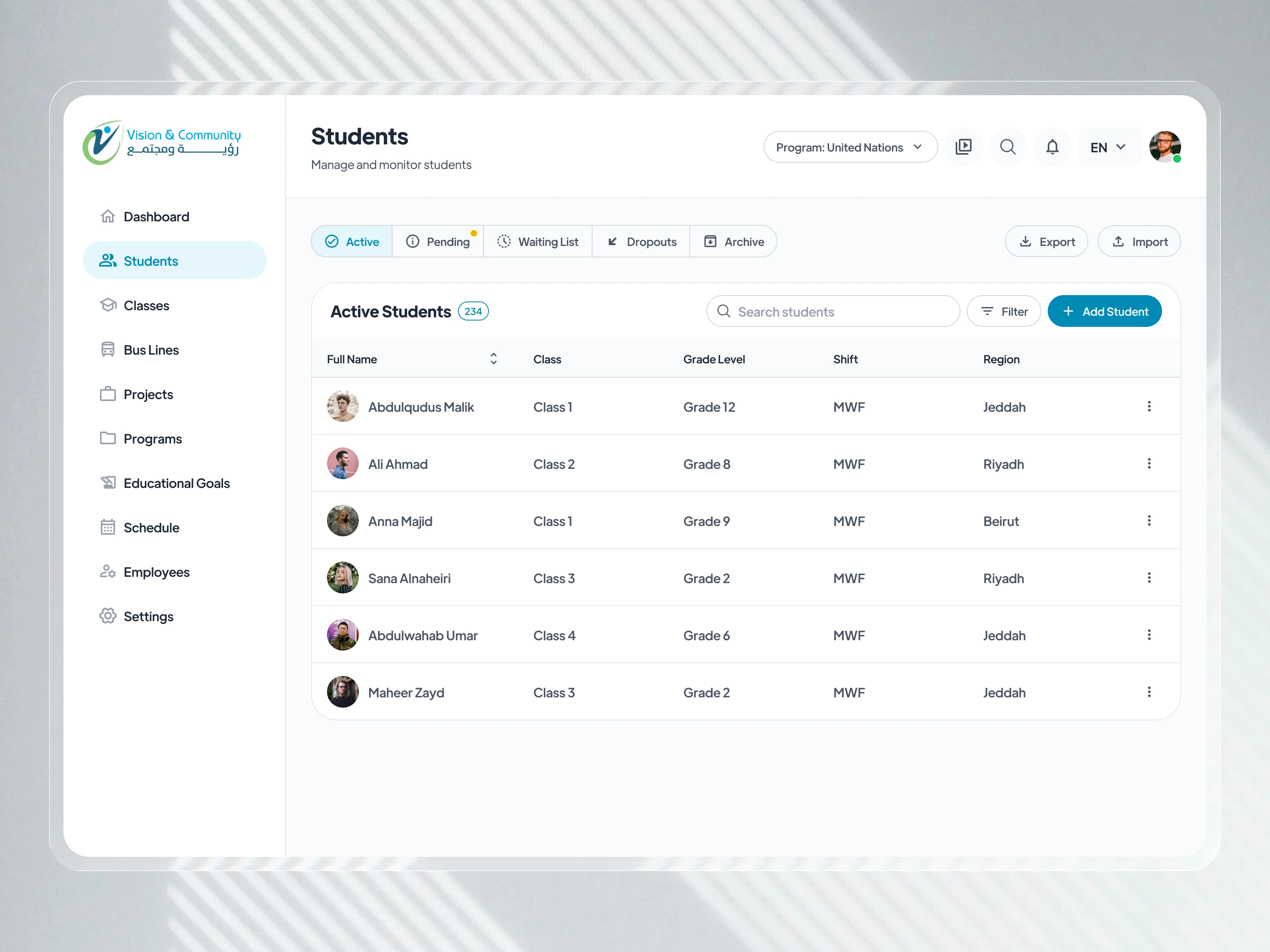The image size is (1270, 952).
Task: Sort the table by Full Name
Action: (493, 358)
